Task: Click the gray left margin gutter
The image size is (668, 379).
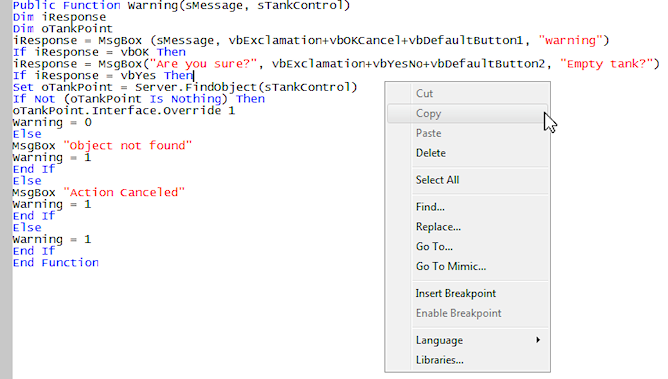Action: pyautogui.click(x=6, y=190)
